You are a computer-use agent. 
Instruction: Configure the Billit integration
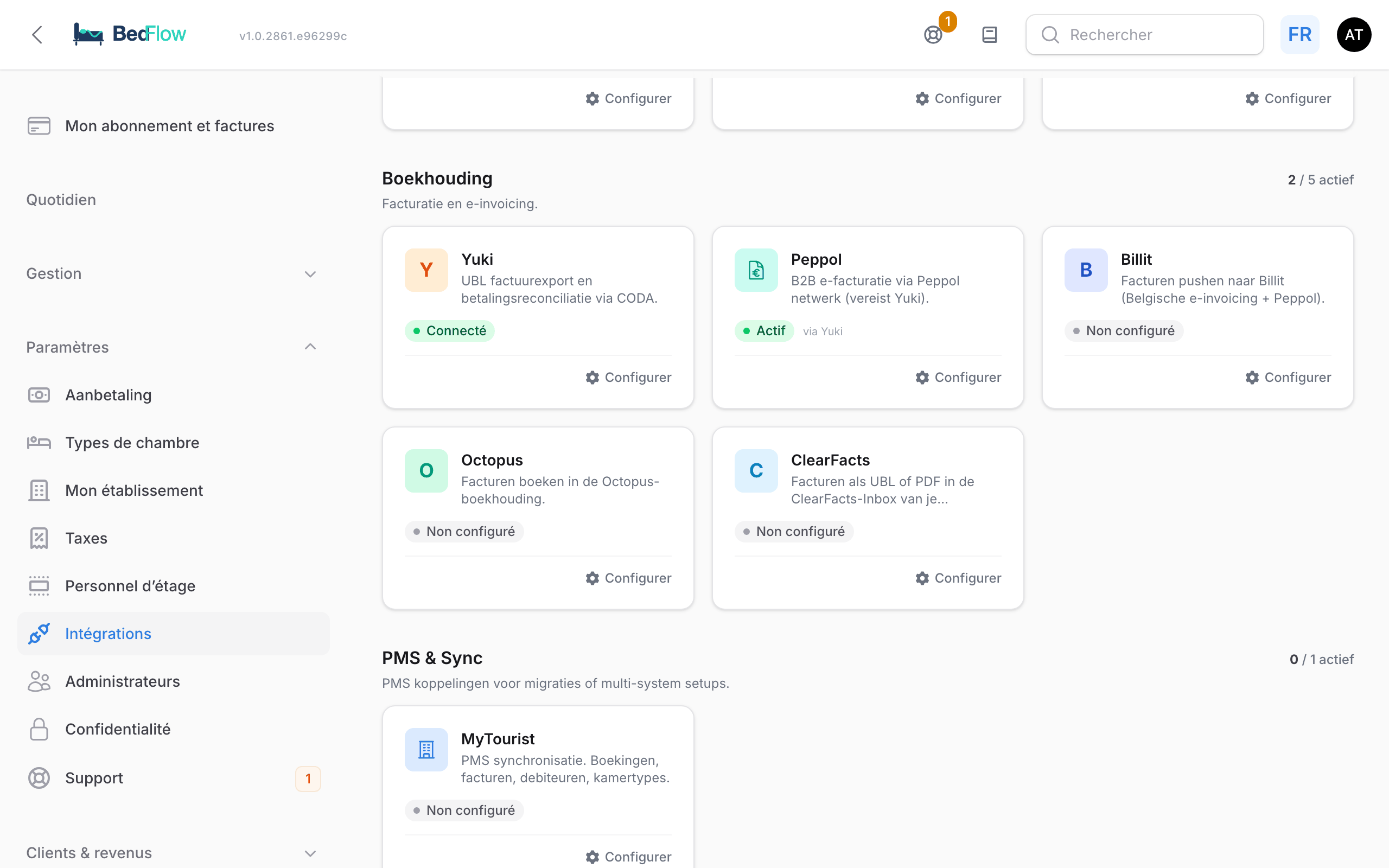tap(1289, 377)
